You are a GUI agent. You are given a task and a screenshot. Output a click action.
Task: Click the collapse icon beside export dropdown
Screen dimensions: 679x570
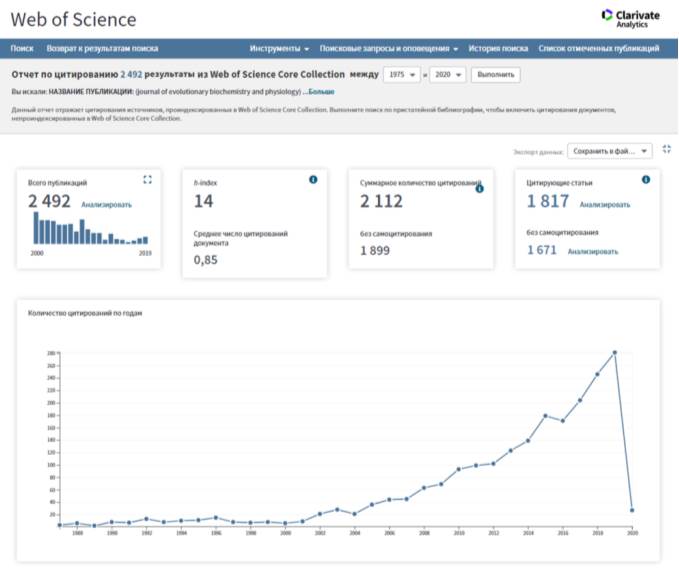tap(666, 149)
